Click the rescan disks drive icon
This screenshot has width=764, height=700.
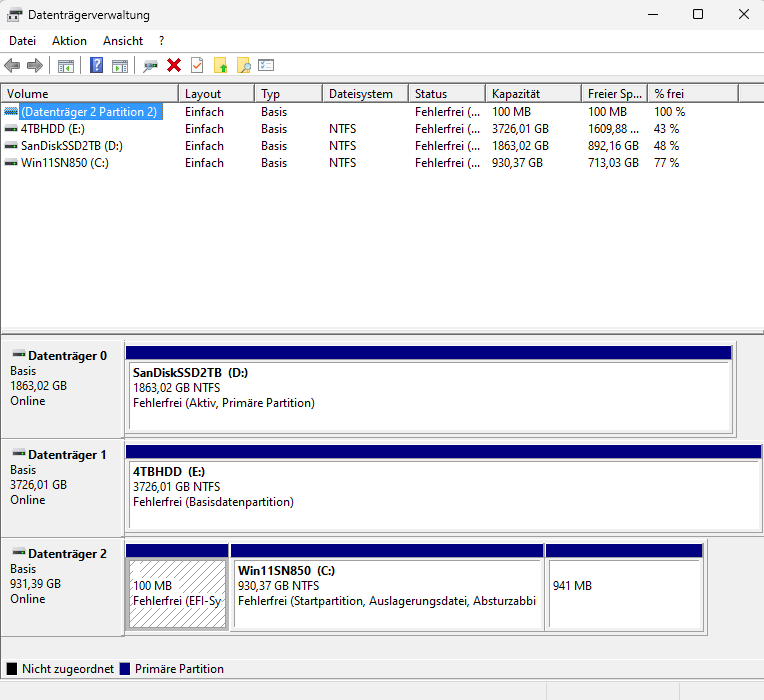click(150, 65)
